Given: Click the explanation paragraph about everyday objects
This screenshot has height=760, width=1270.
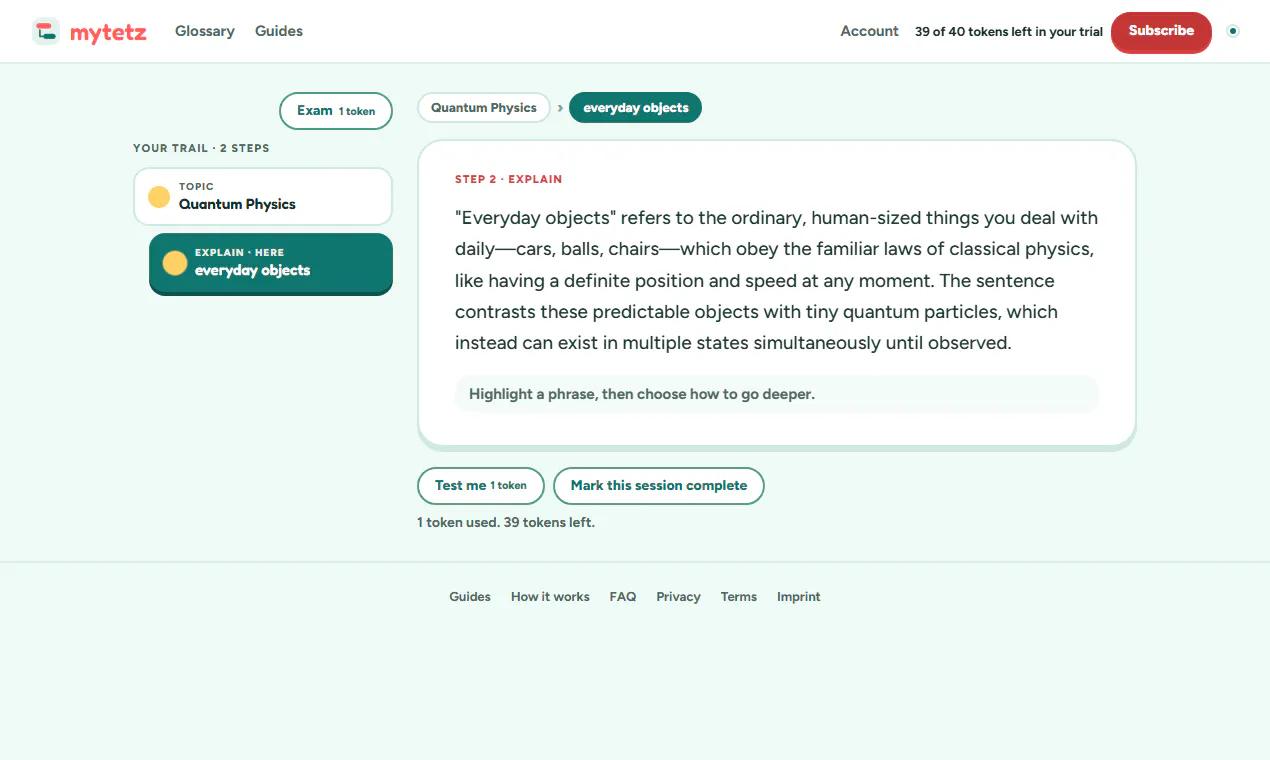Looking at the screenshot, I should click(x=776, y=280).
